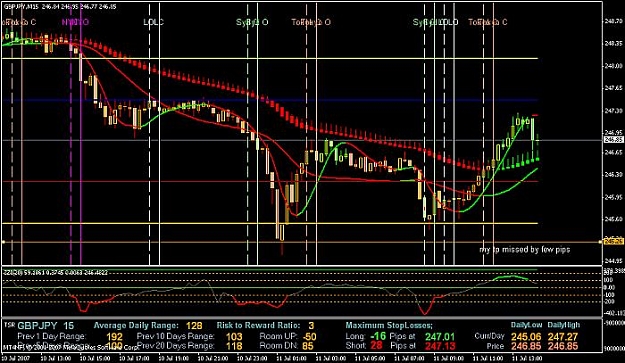Click '11 Jul 07:00' on the time axis
Screen dimensions: 625x363
coord(408,358)
